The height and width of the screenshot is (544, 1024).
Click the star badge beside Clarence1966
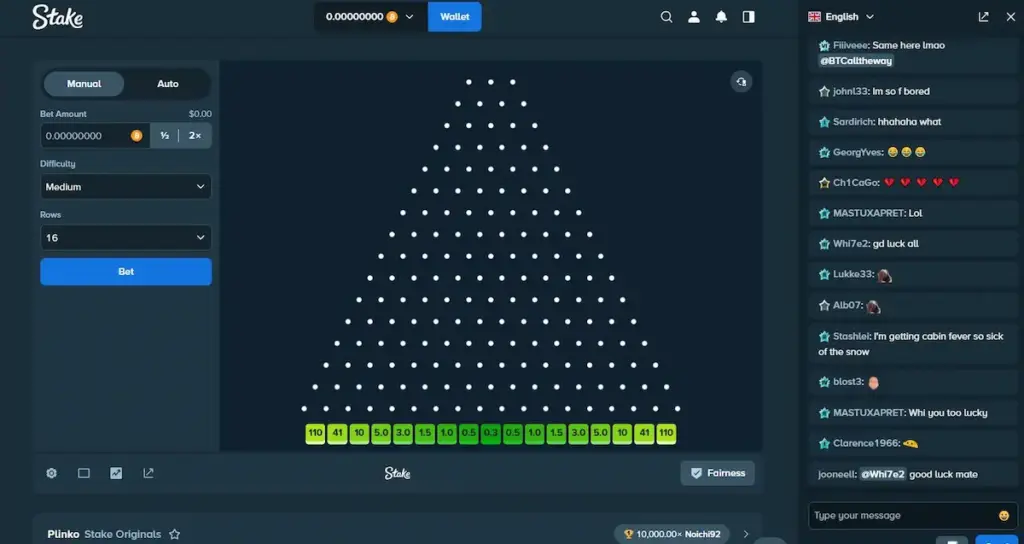tap(824, 443)
